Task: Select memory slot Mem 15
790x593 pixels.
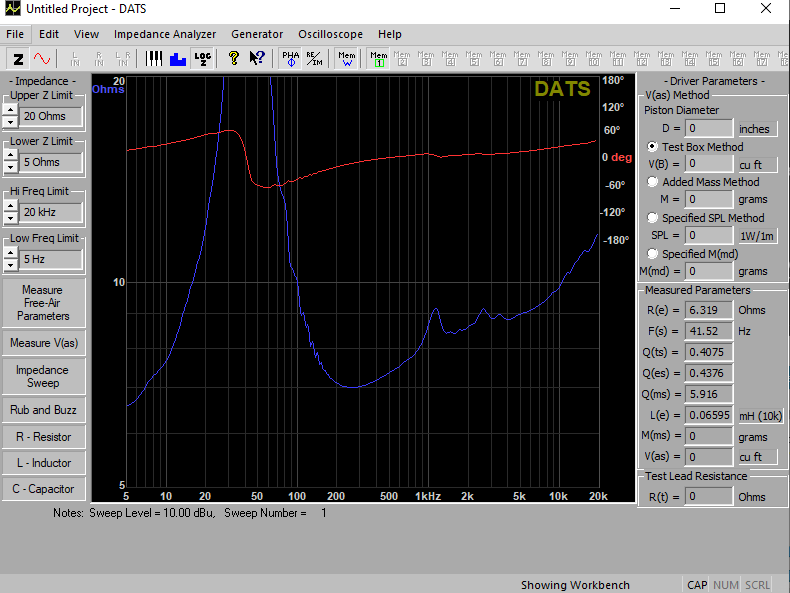Action: (x=713, y=59)
